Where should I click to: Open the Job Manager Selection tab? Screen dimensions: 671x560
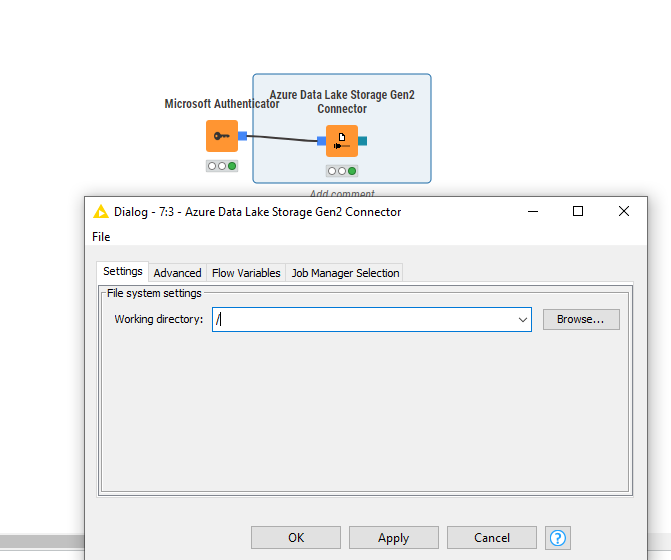pos(345,273)
